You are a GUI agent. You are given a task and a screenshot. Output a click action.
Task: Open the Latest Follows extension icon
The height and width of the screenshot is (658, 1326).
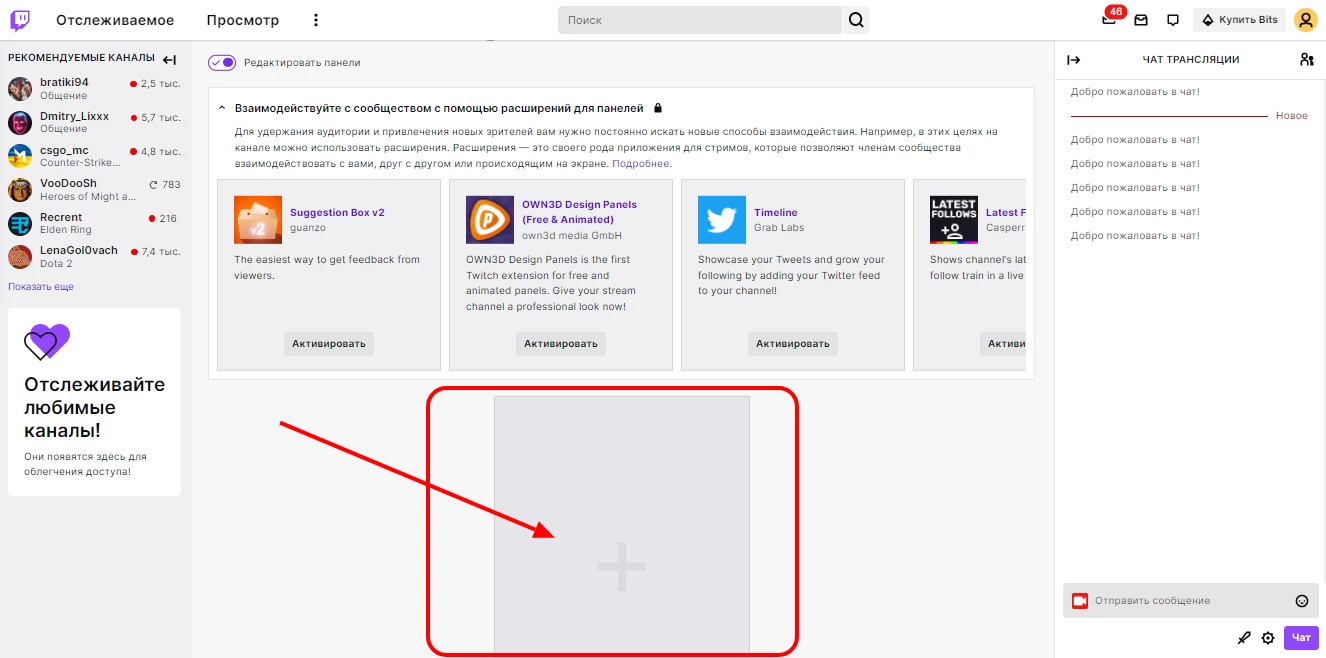click(954, 220)
